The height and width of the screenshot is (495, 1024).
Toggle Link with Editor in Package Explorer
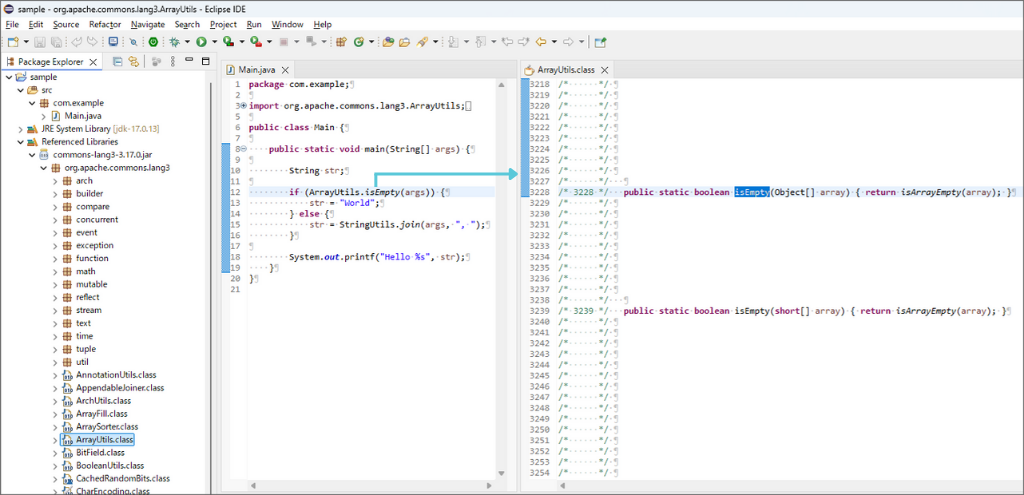point(132,62)
